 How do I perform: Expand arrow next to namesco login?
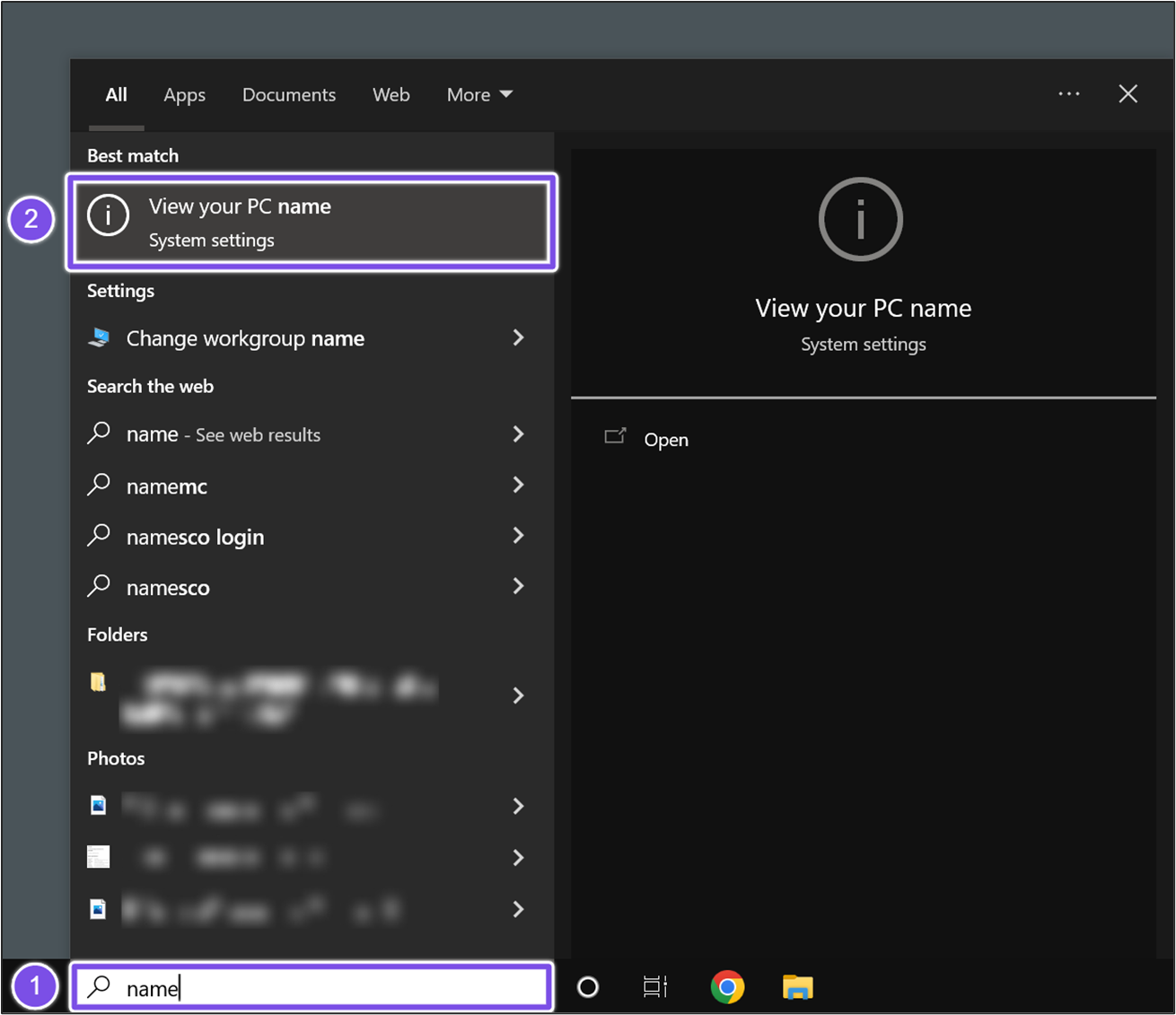(518, 536)
